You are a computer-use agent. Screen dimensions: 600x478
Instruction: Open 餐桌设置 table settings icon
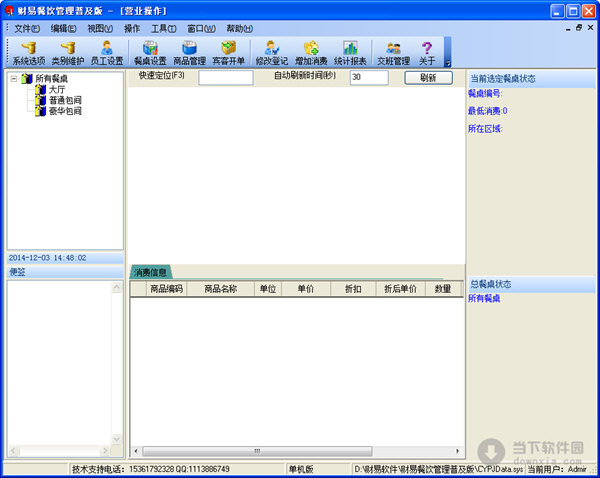pos(150,52)
